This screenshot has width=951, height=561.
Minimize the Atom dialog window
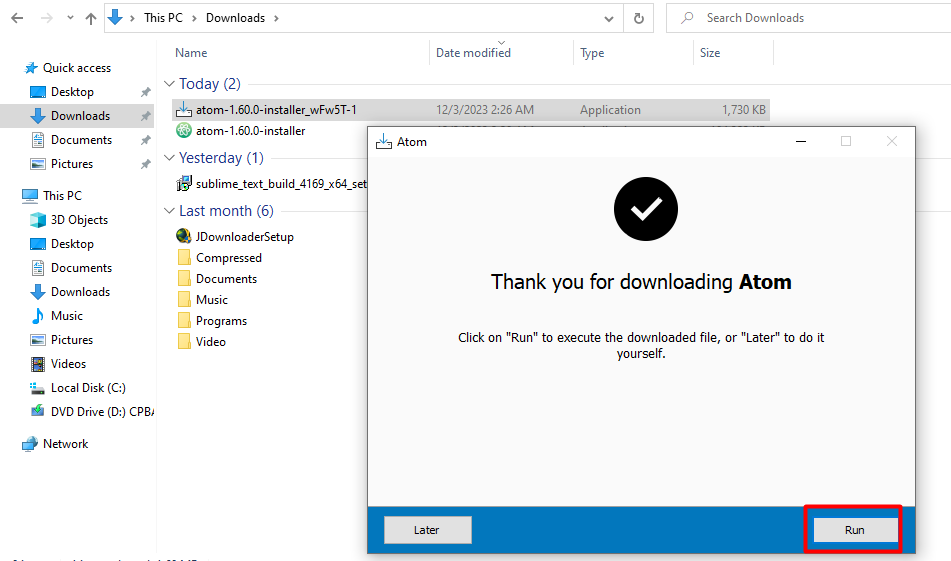tap(801, 141)
